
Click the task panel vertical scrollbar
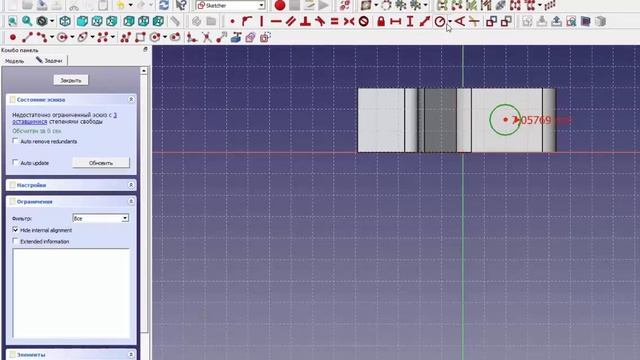(x=144, y=200)
